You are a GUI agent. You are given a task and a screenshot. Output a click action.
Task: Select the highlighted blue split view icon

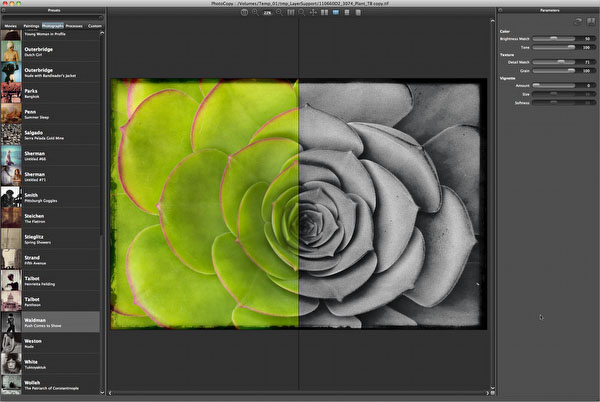click(336, 13)
